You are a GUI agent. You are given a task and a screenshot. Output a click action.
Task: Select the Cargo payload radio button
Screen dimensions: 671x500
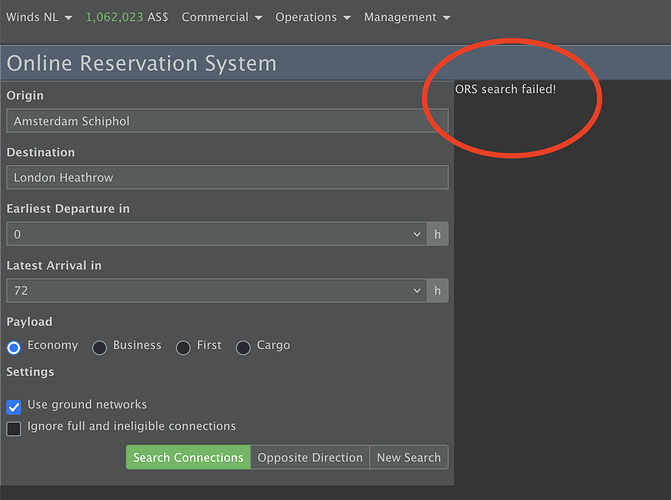click(x=244, y=347)
